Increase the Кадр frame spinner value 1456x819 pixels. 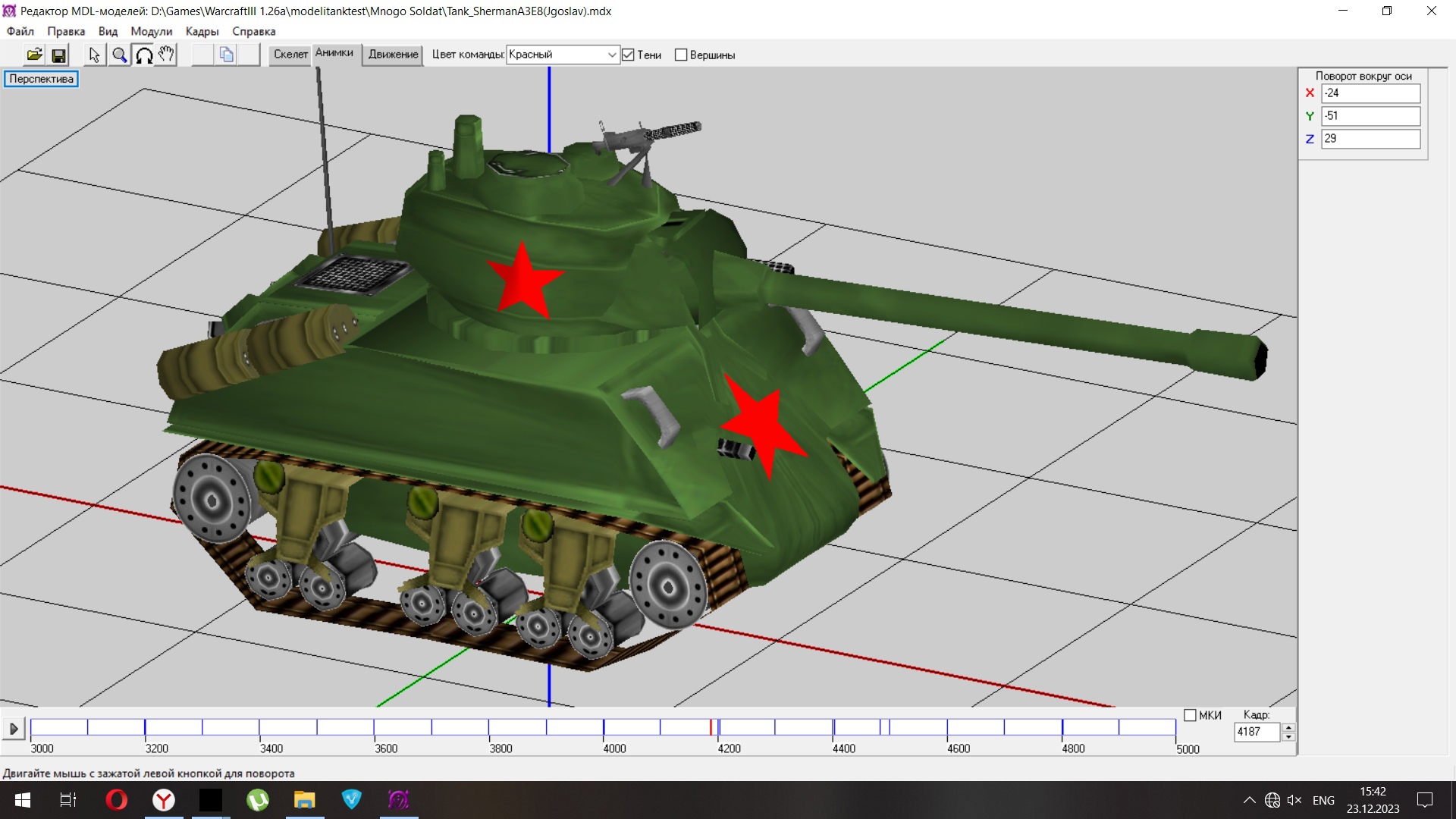[x=1288, y=727]
